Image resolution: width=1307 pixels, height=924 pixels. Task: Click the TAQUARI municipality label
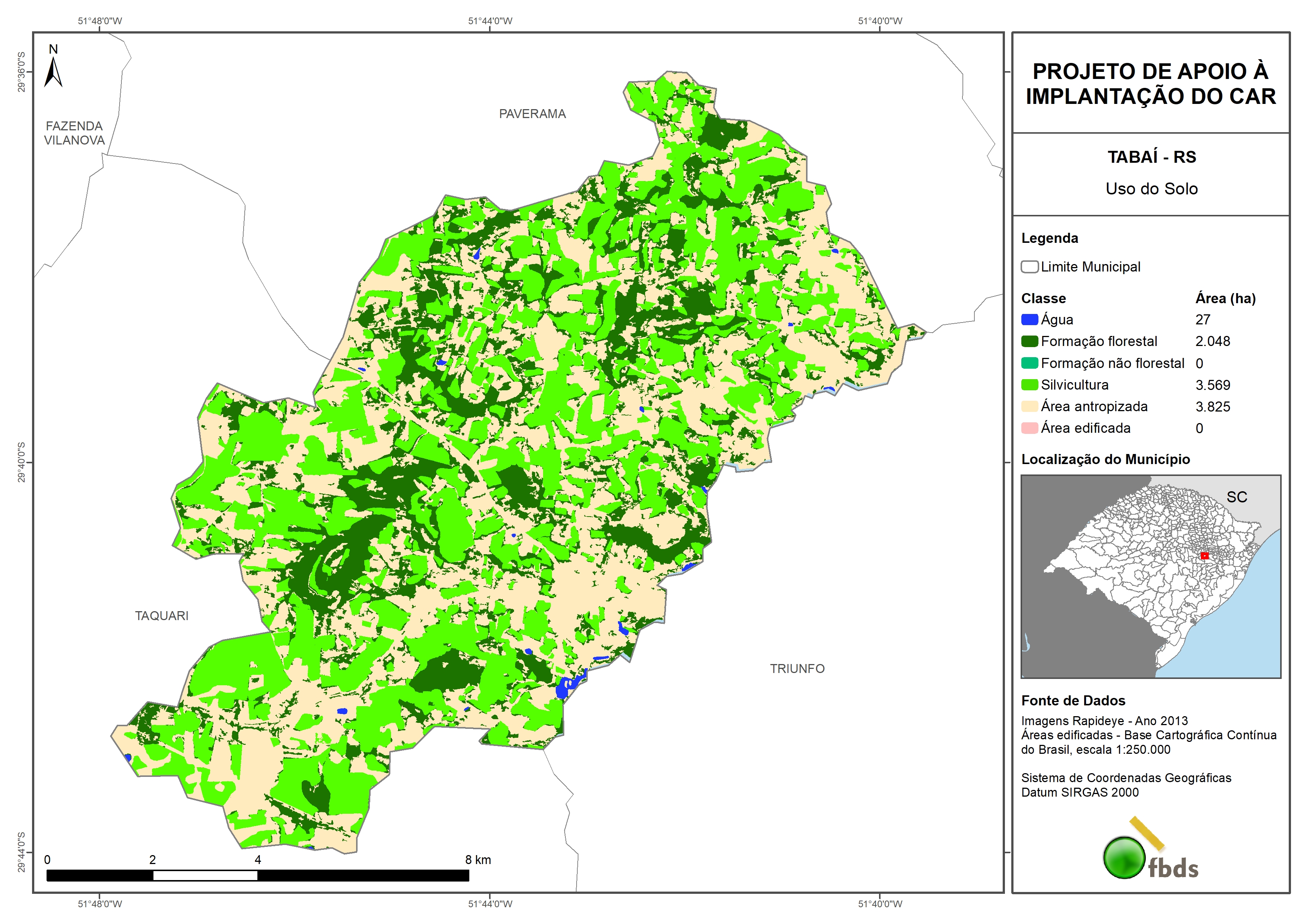point(162,615)
